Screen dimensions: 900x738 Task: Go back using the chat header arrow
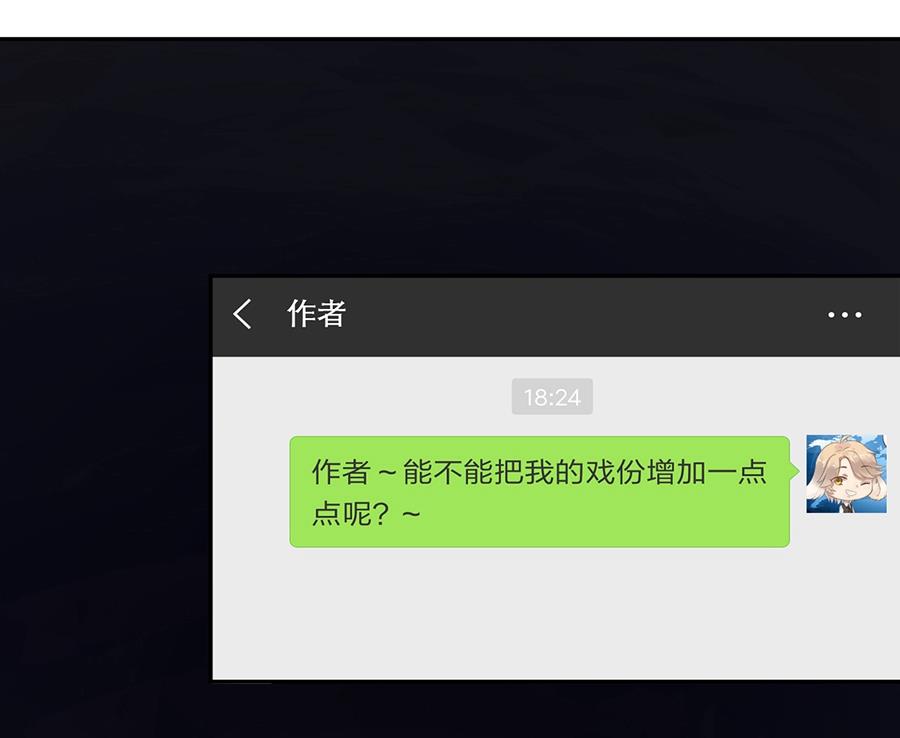(x=242, y=314)
